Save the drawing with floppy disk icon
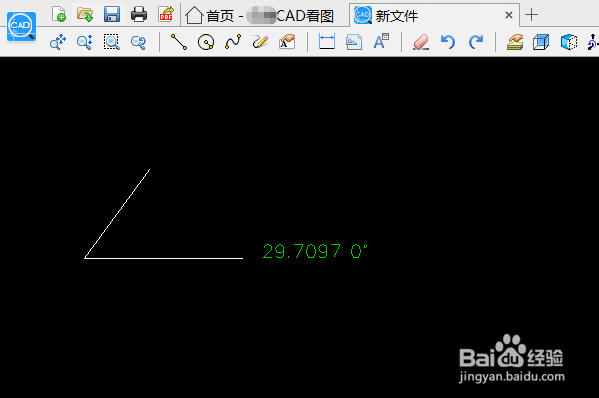This screenshot has width=599, height=398. click(112, 14)
